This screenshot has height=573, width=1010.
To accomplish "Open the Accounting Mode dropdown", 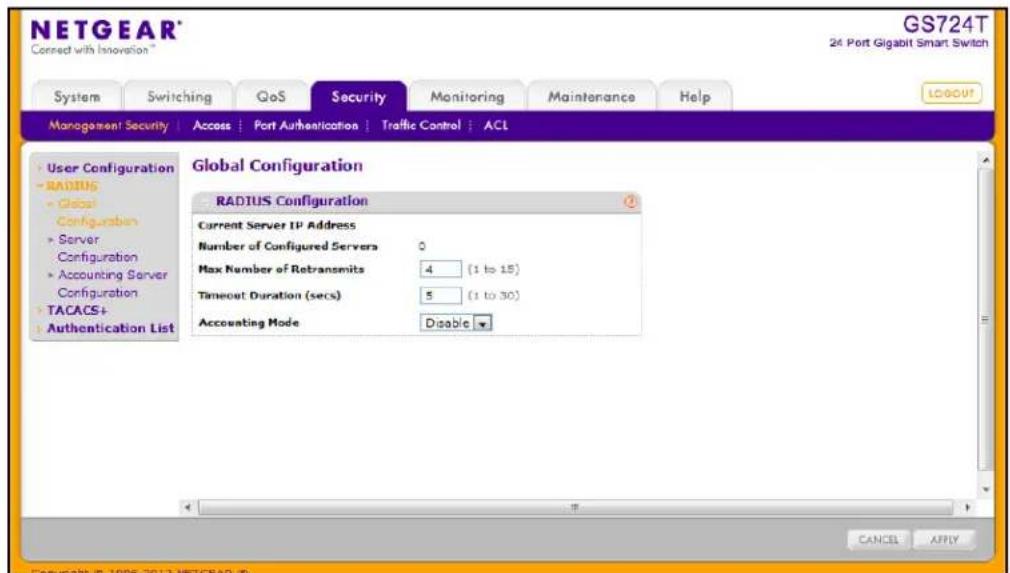I will click(456, 323).
